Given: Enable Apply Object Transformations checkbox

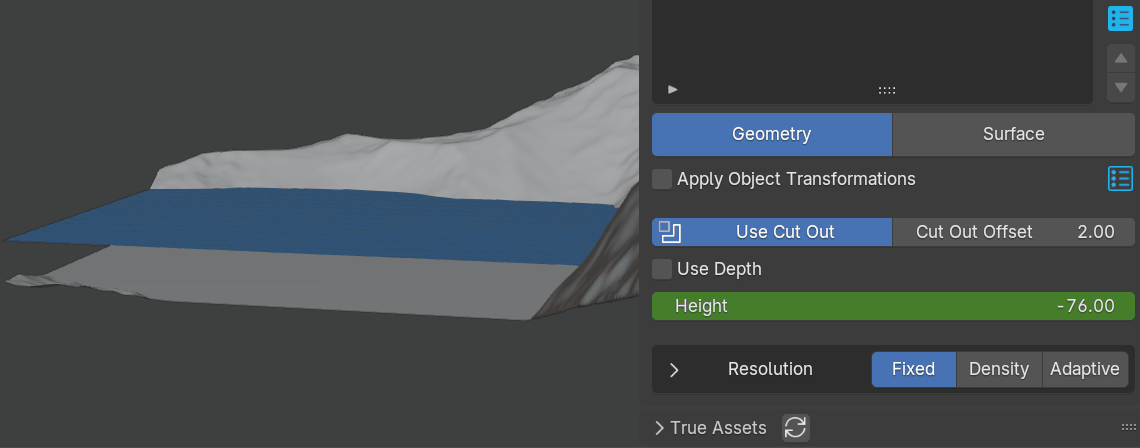Looking at the screenshot, I should (662, 179).
